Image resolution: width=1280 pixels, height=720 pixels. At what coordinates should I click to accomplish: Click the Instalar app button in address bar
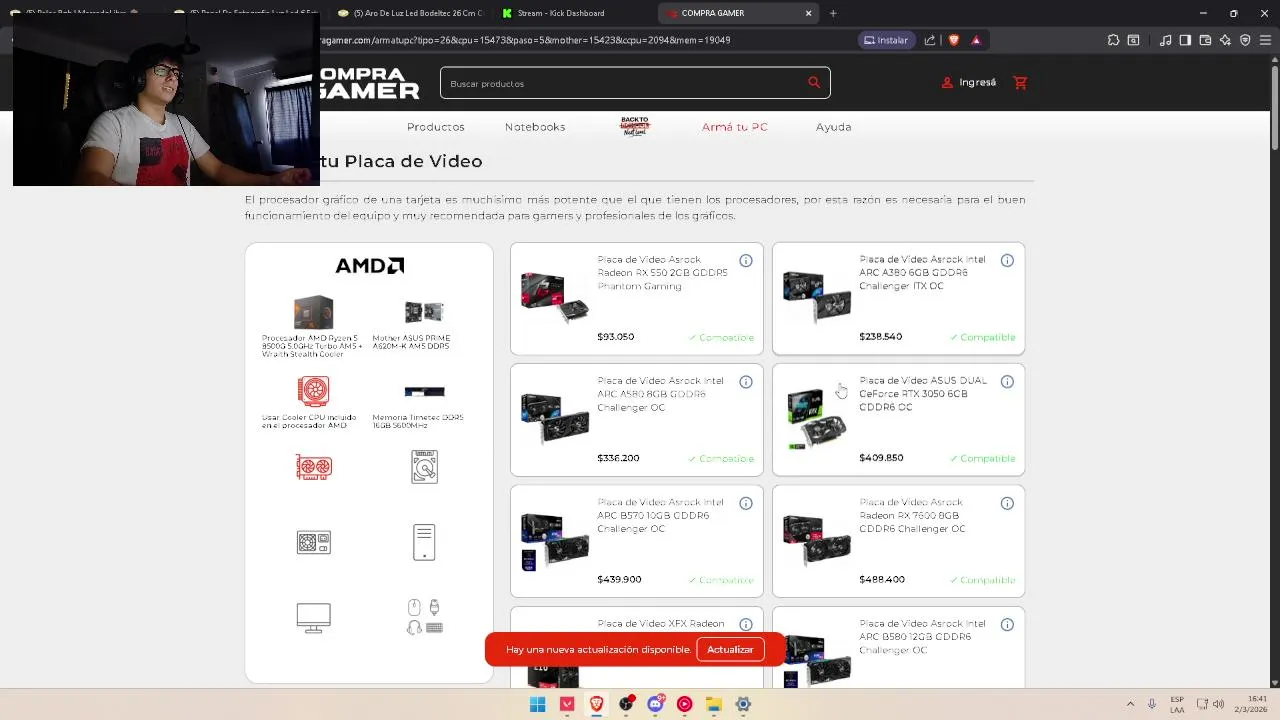point(886,40)
